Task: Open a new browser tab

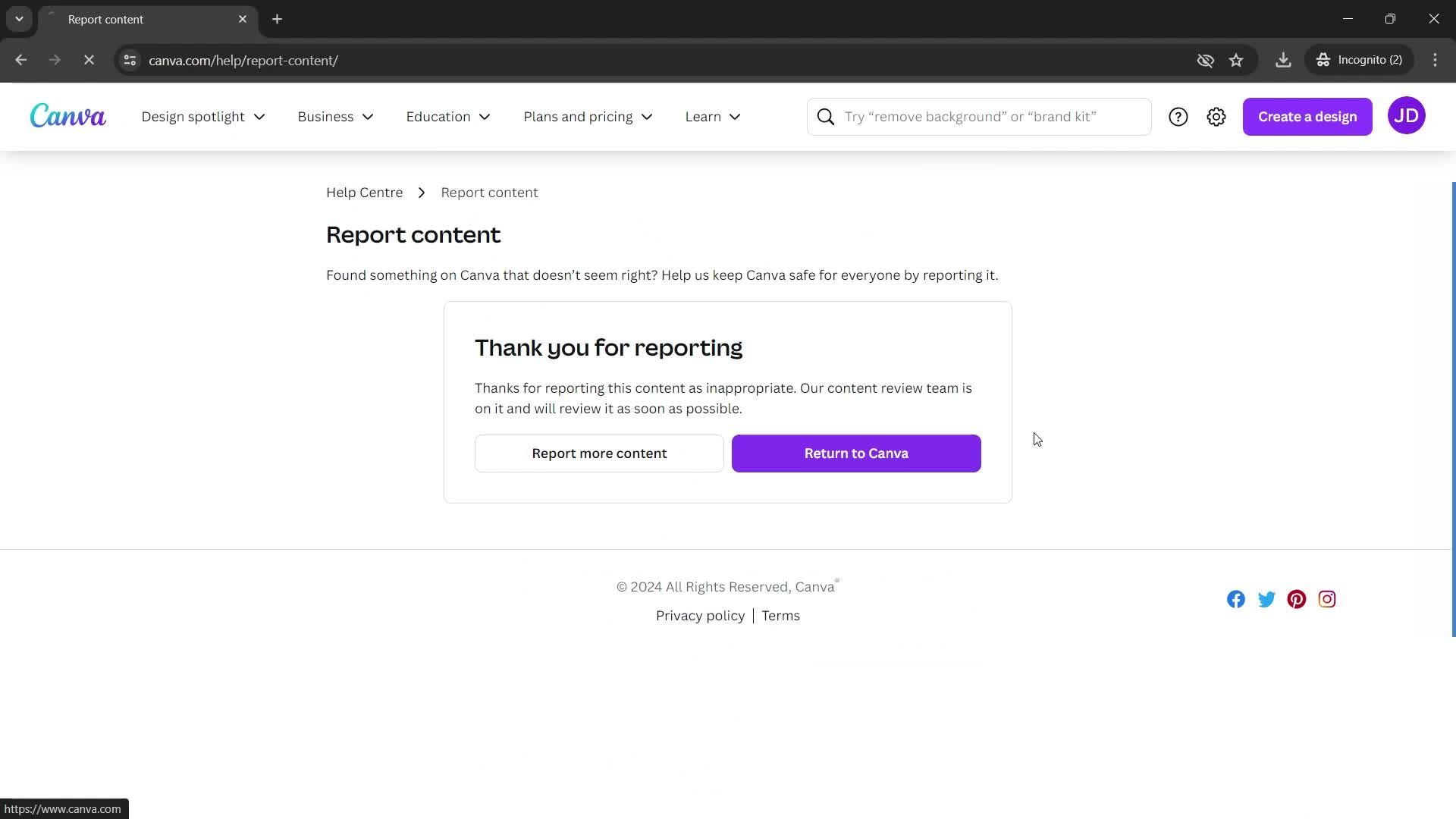Action: pos(277,19)
